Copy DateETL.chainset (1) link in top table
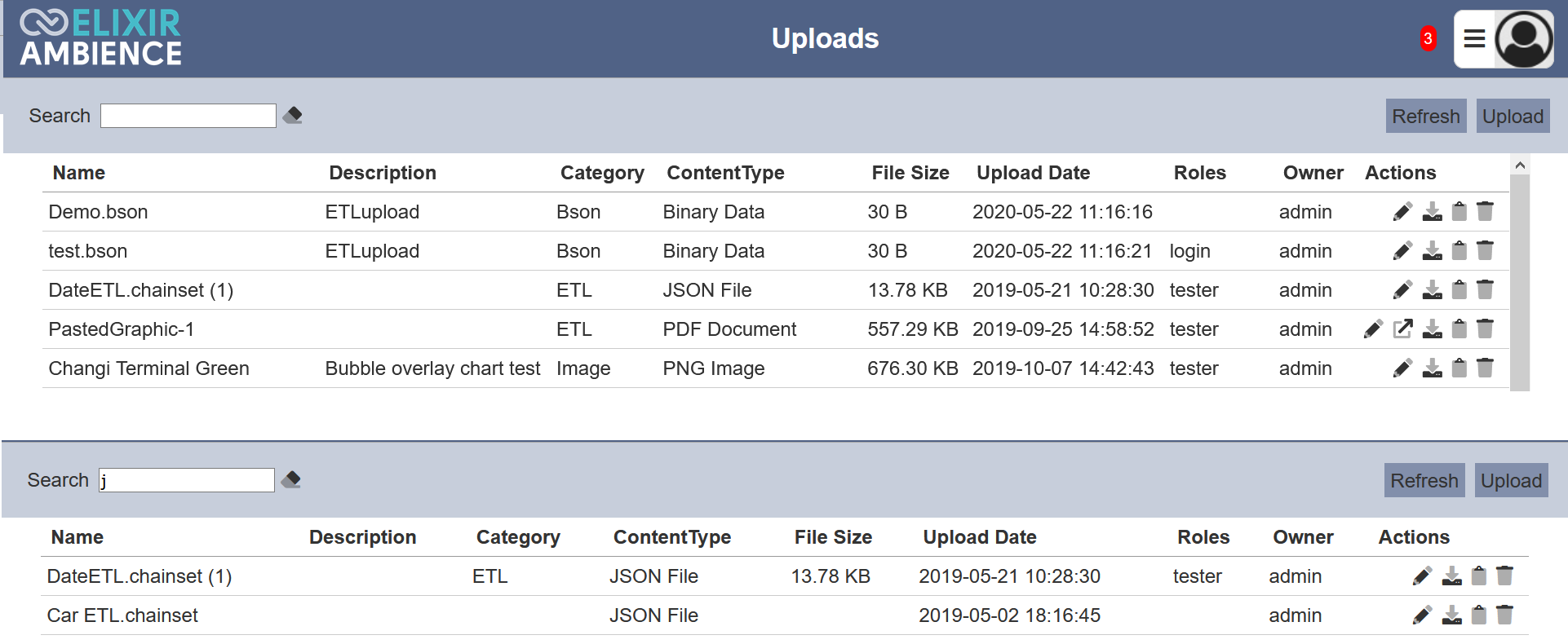This screenshot has height=644, width=1568. [1459, 290]
